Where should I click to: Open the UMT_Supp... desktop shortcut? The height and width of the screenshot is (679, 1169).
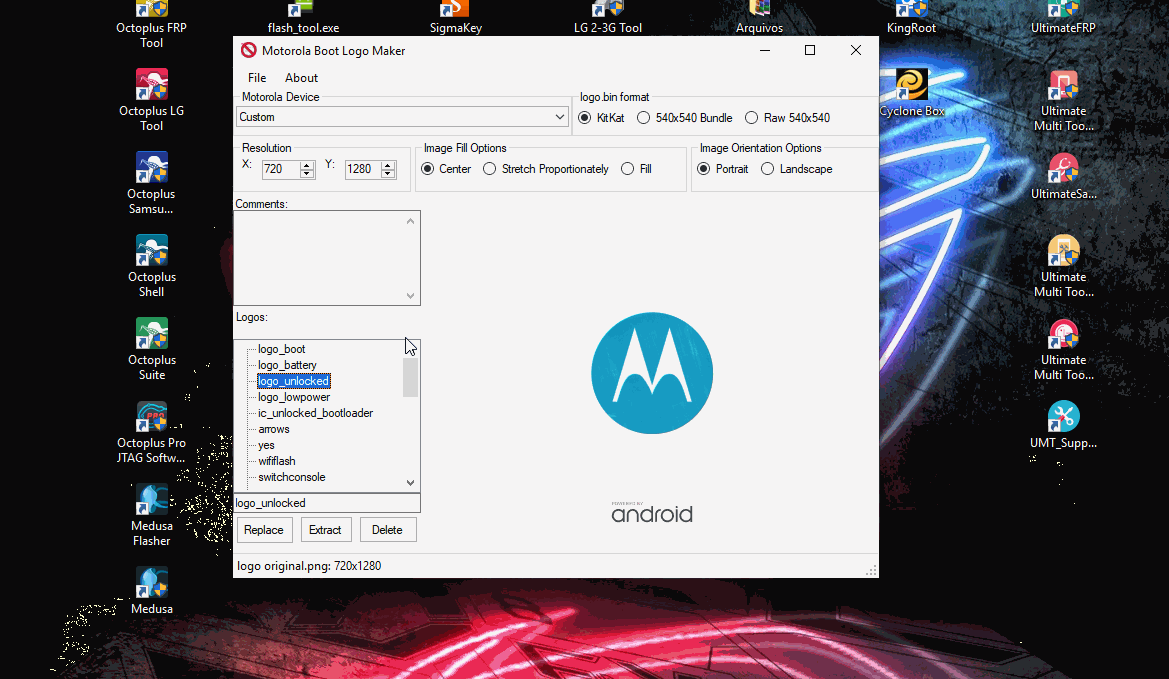pyautogui.click(x=1063, y=425)
